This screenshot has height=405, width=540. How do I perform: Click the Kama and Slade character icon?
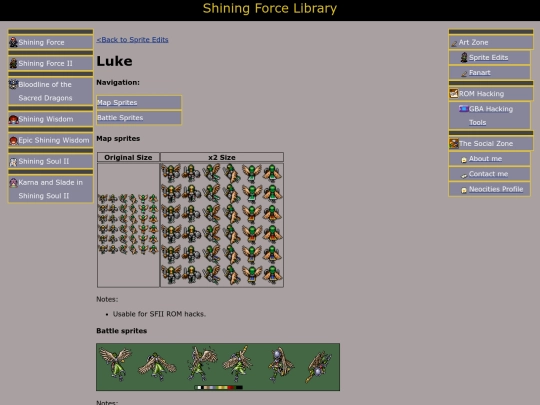13,183
